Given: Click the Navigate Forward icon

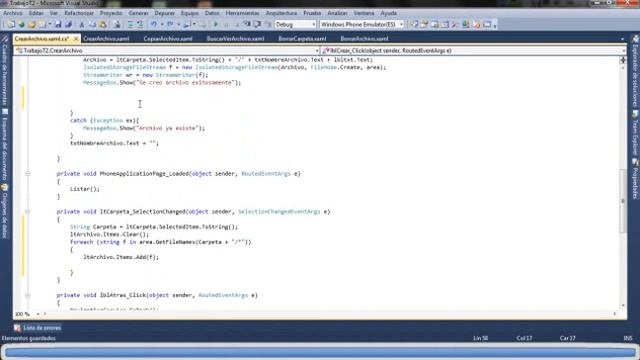Looking at the screenshot, I should point(202,24).
